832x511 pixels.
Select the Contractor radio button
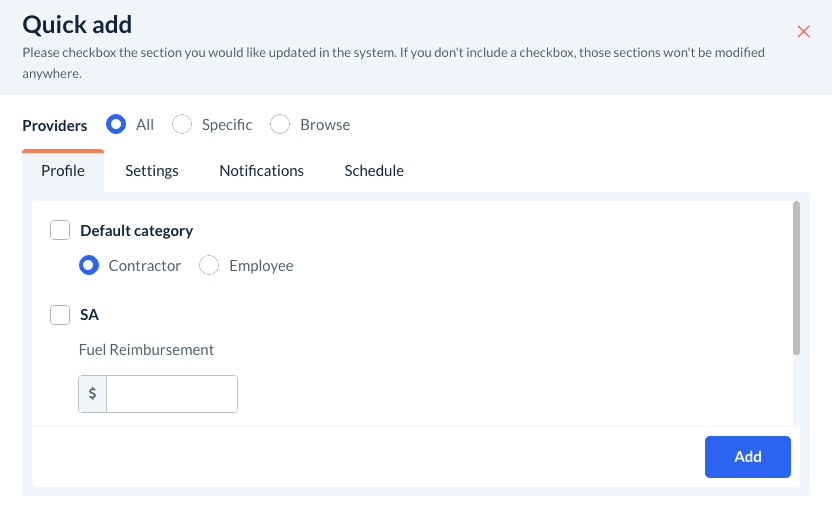[89, 266]
